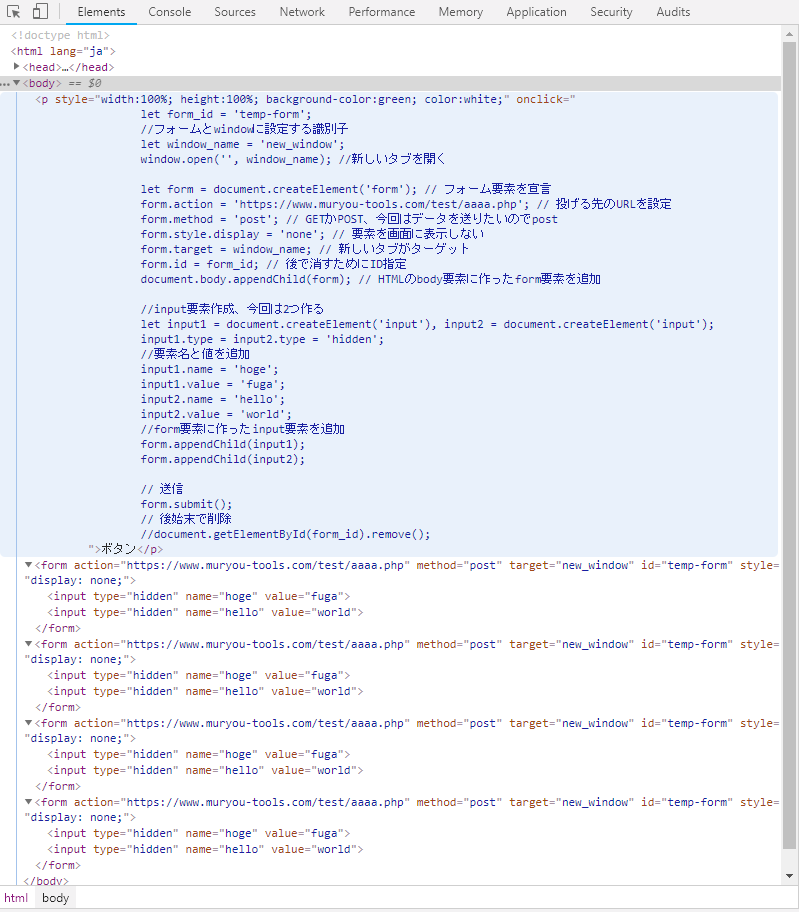This screenshot has height=912, width=799.
Task: Switch to the Network tab
Action: click(x=302, y=12)
